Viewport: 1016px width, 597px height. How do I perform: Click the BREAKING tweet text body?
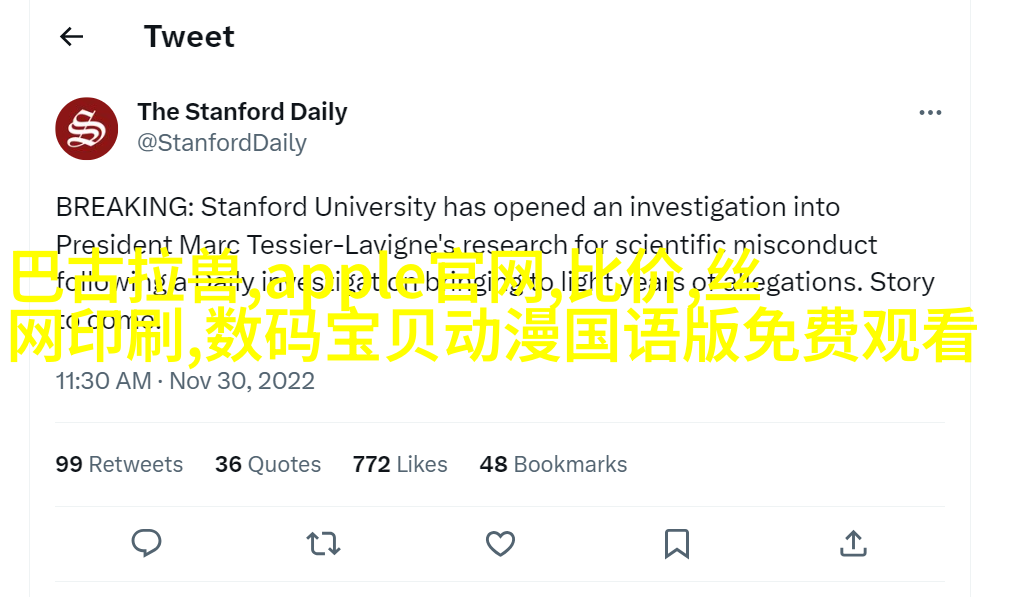[495, 263]
